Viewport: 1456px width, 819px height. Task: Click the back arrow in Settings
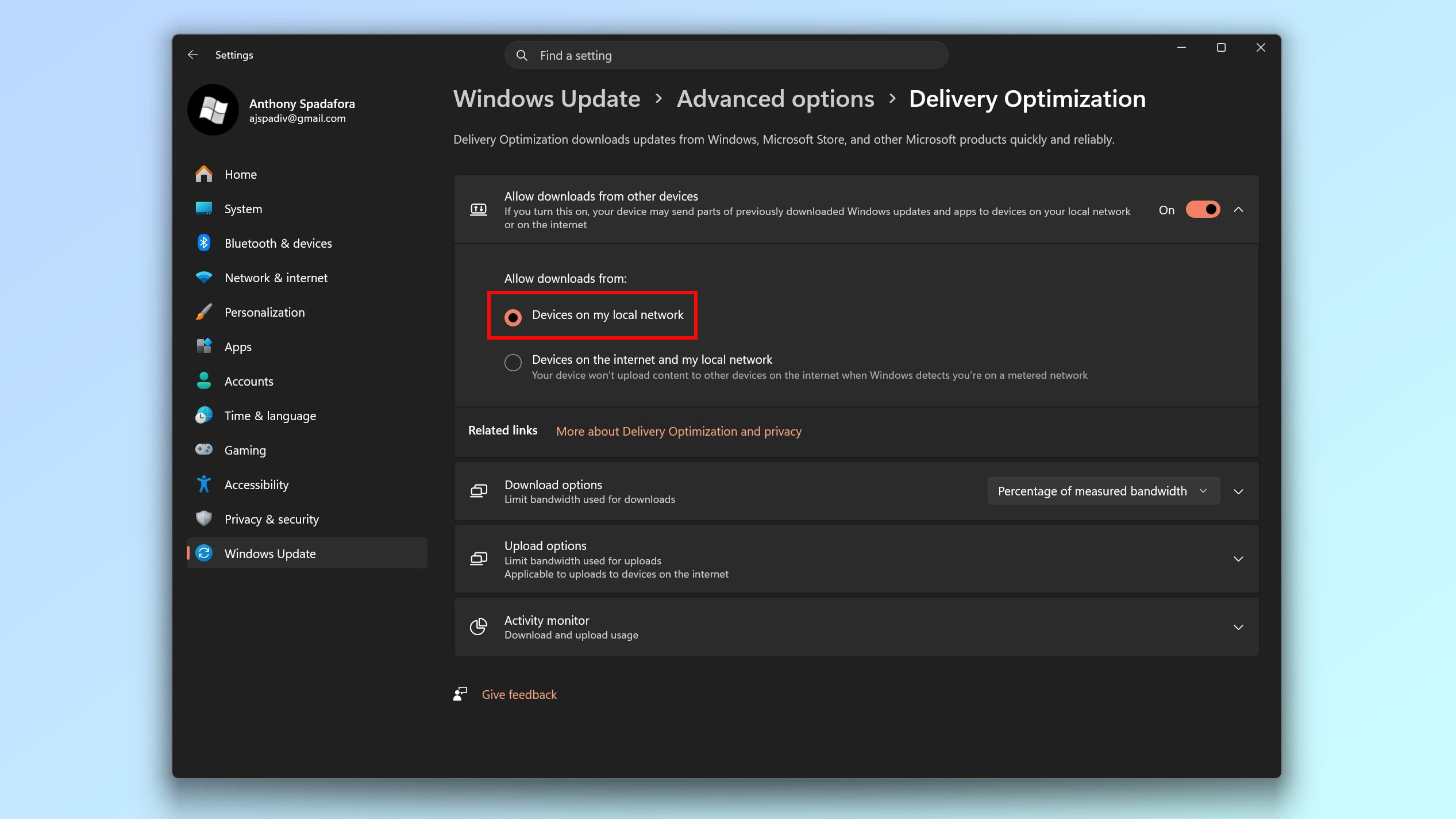(x=193, y=55)
